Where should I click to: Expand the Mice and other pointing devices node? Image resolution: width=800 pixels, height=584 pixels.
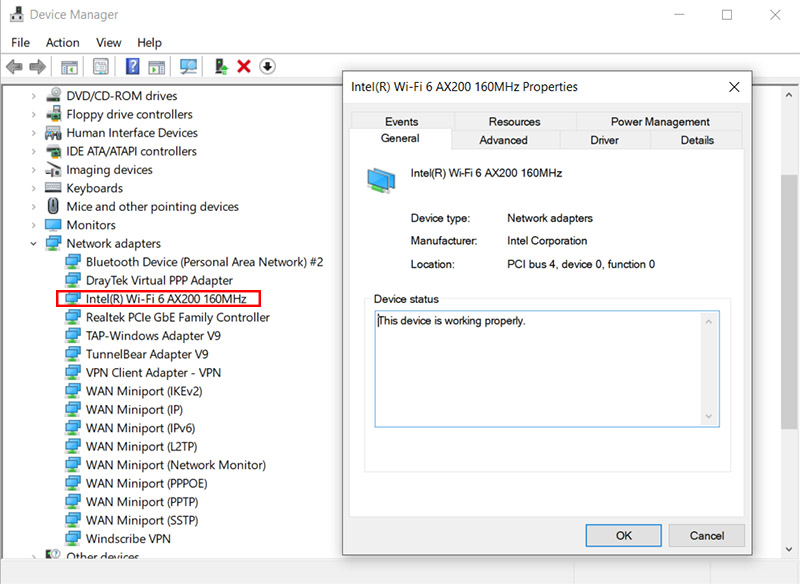coord(34,207)
